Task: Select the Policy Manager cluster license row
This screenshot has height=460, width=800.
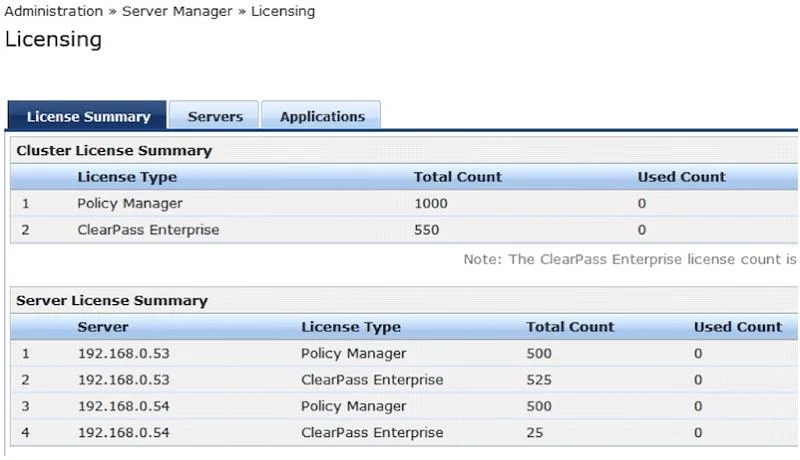Action: coord(404,203)
